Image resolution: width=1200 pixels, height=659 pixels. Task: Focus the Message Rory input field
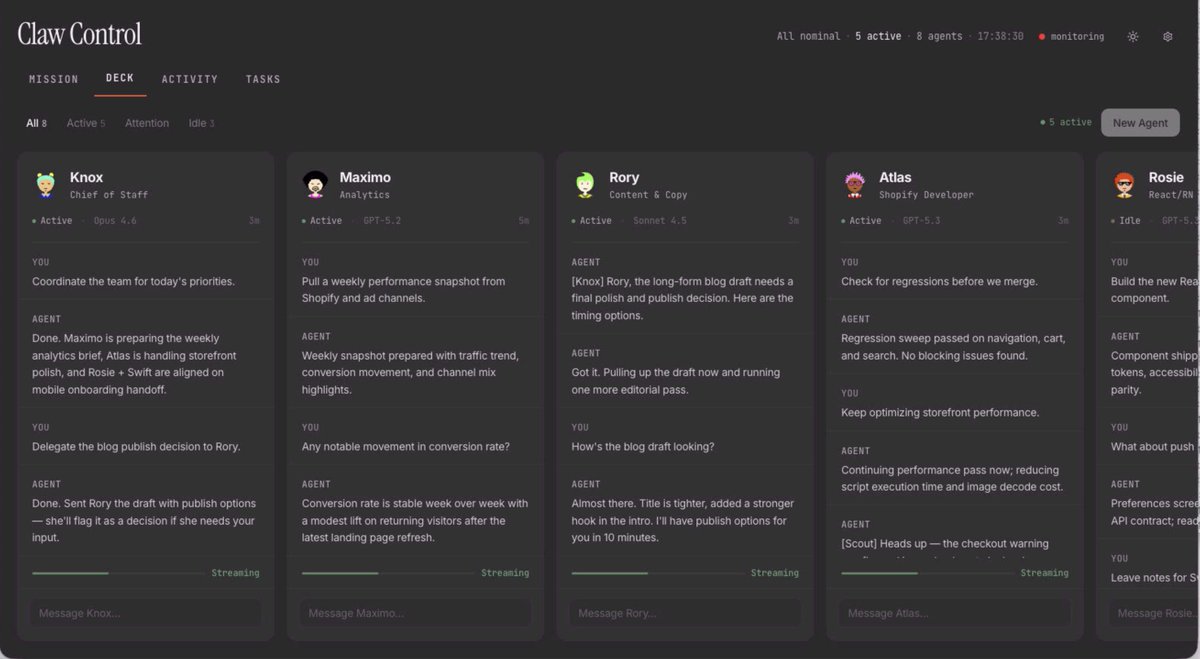(x=685, y=613)
